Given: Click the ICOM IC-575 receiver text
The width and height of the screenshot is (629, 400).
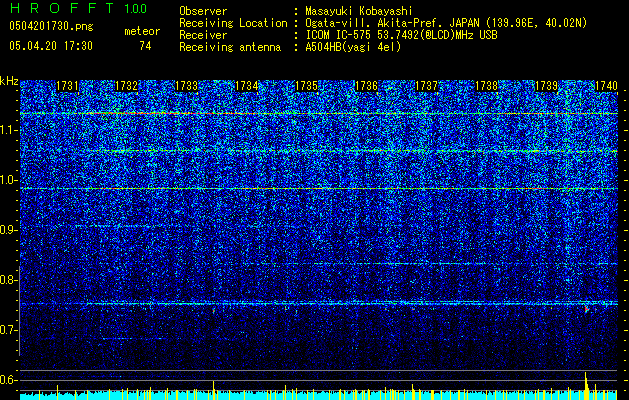Looking at the screenshot, I should pyautogui.click(x=401, y=35).
